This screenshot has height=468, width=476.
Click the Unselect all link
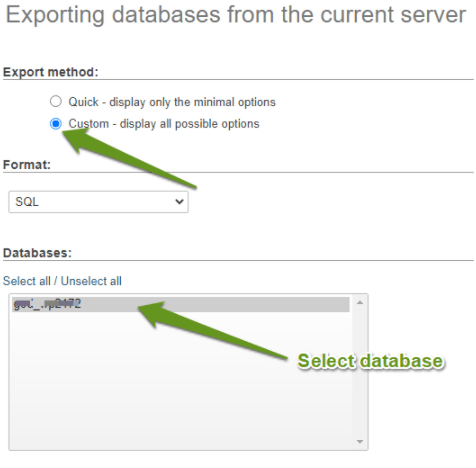[91, 281]
